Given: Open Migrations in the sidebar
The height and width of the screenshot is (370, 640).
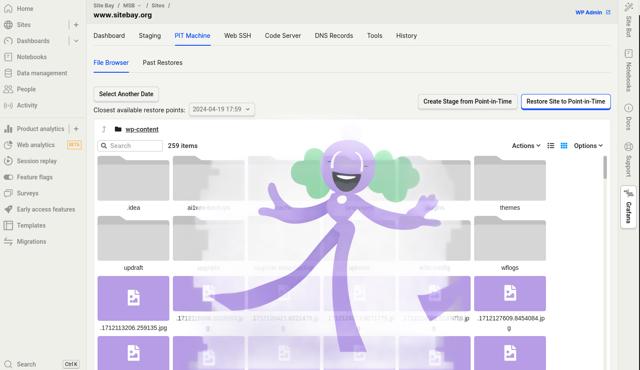Looking at the screenshot, I should (31, 241).
